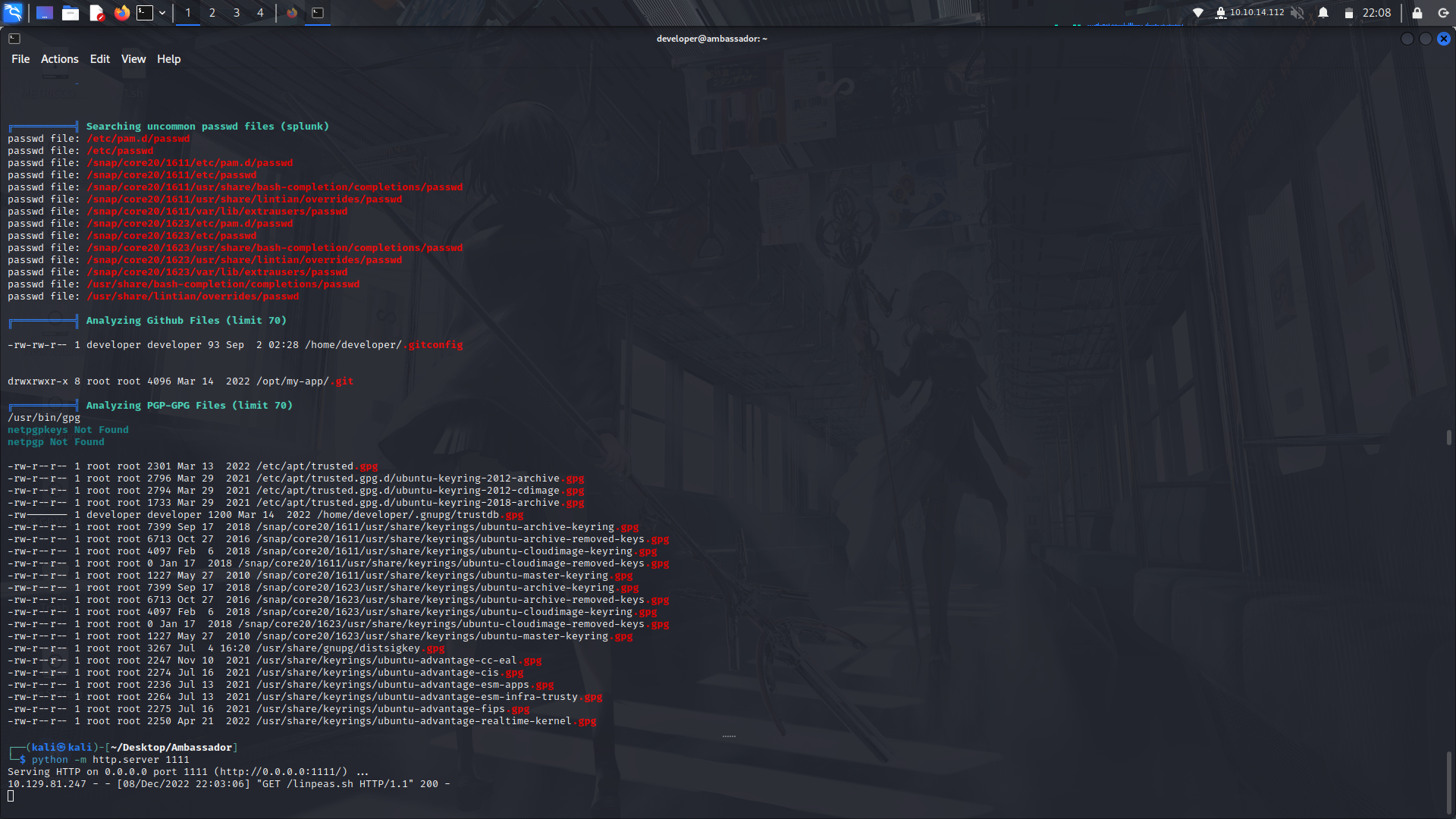
Task: Click the clock showing 22:08
Action: point(1371,13)
